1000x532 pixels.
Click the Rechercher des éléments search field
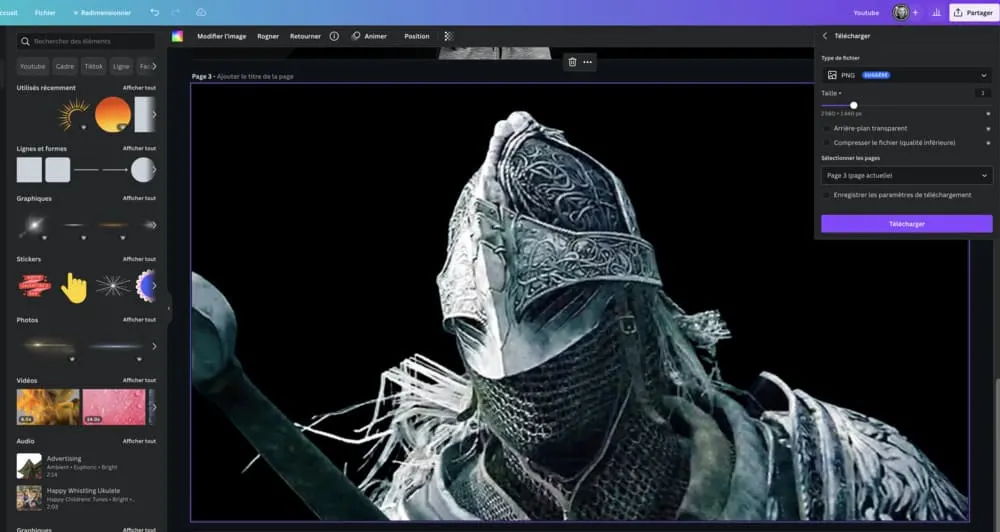(86, 41)
